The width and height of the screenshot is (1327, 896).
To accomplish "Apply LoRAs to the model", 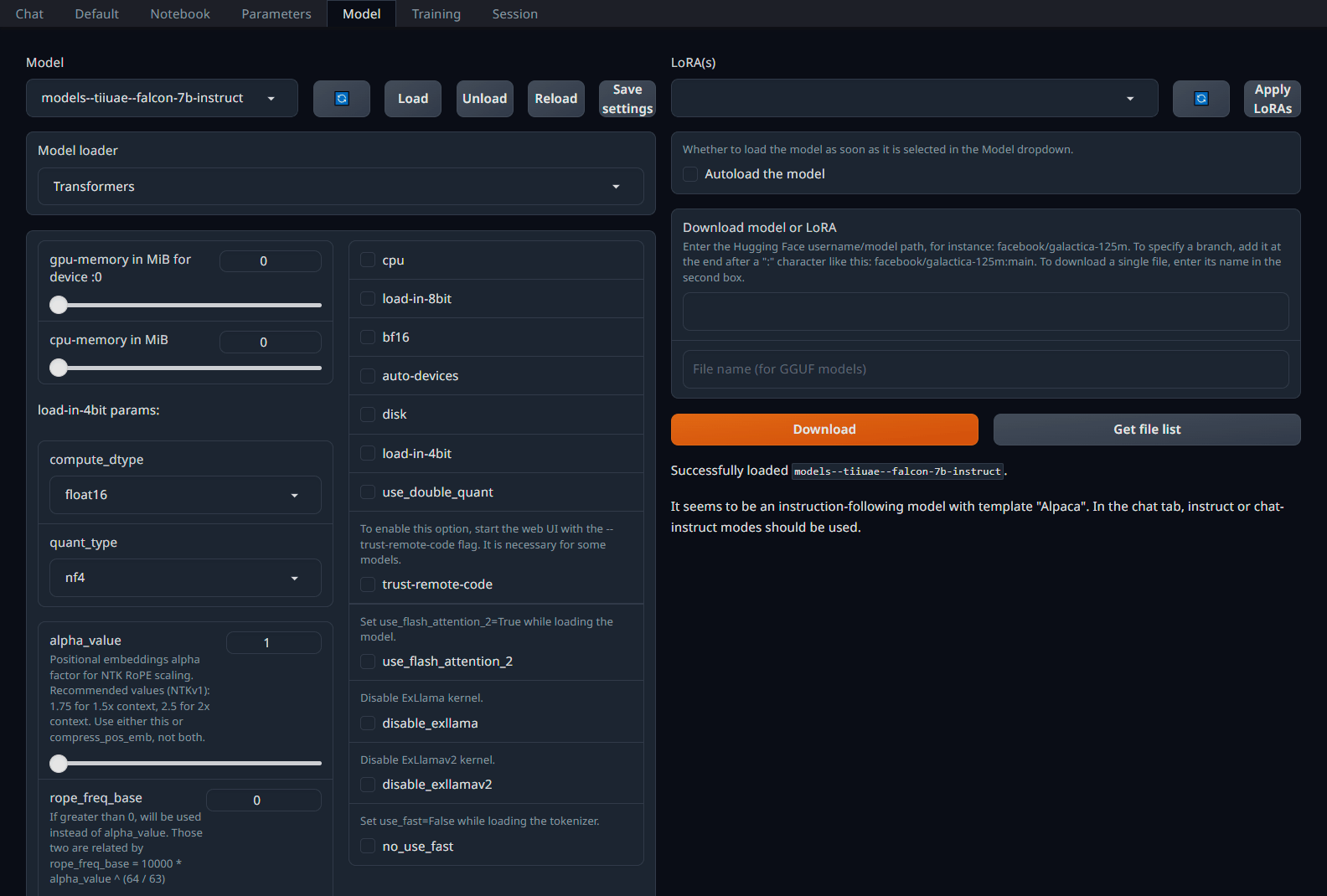I will pyautogui.click(x=1273, y=99).
